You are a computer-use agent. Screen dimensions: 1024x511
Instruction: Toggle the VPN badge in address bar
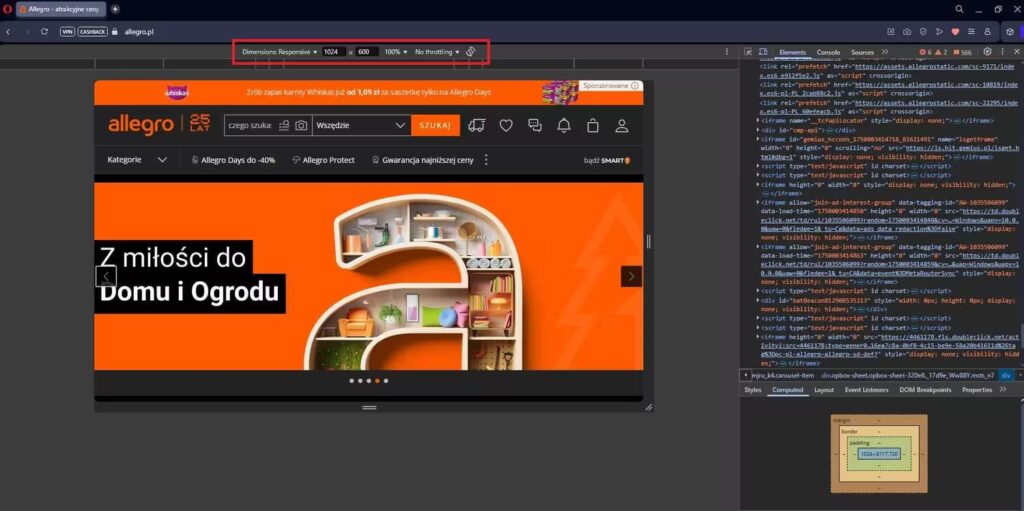click(67, 31)
